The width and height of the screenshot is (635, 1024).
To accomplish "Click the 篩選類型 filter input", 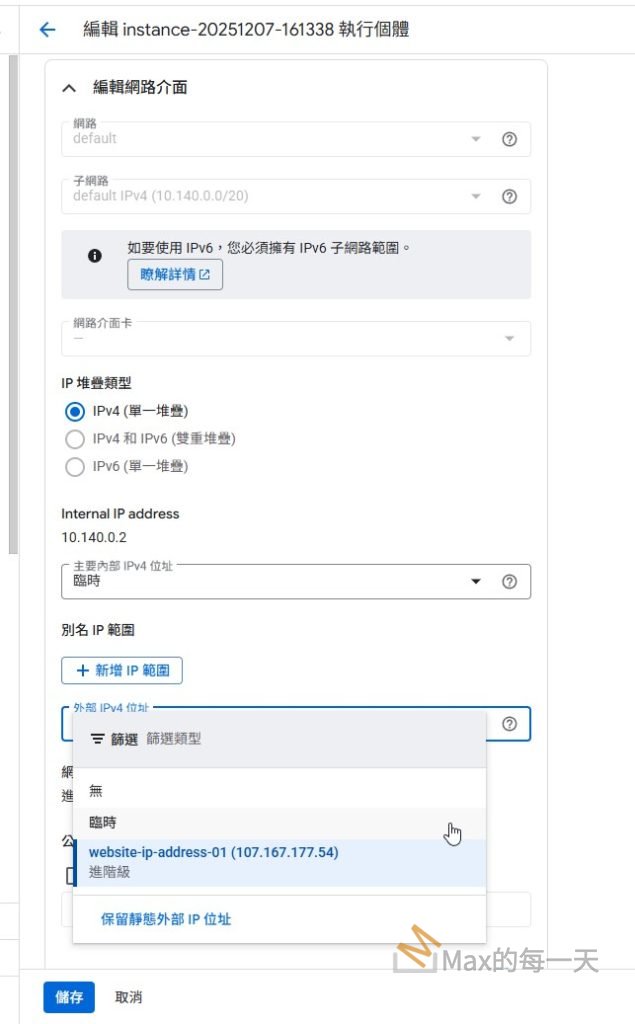I will click(x=300, y=739).
